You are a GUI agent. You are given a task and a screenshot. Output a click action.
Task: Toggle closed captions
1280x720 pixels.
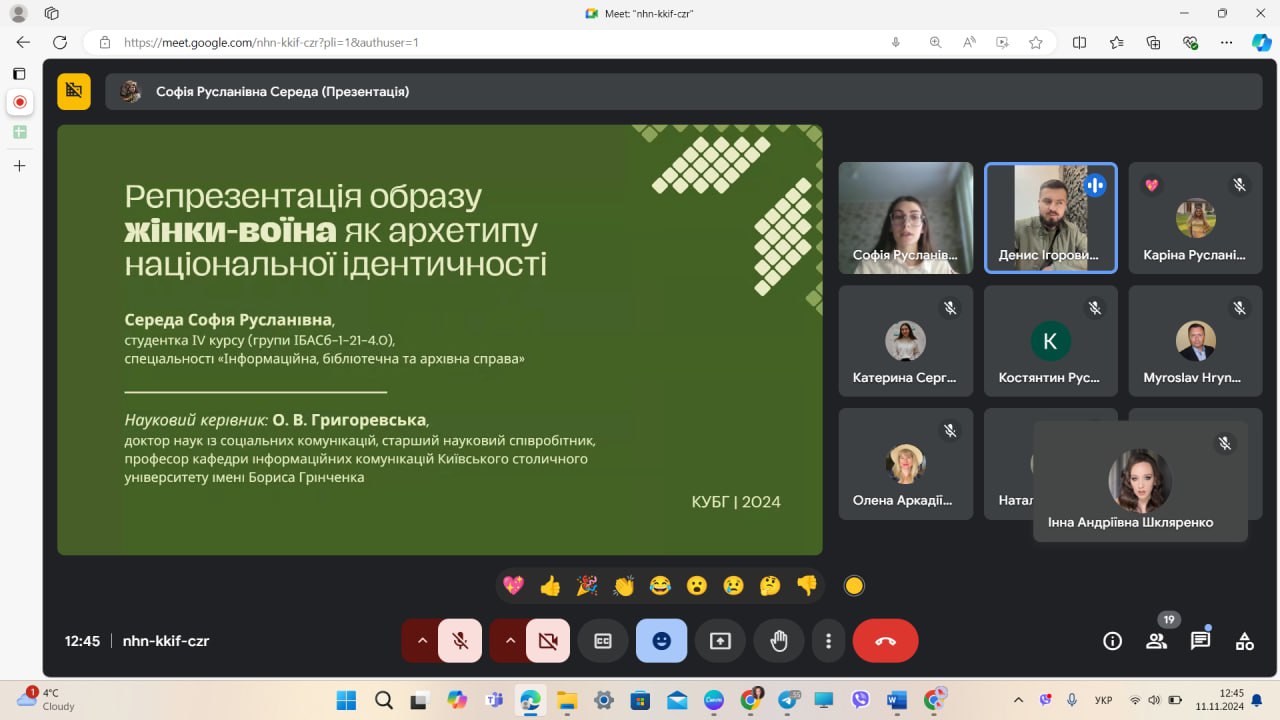603,641
